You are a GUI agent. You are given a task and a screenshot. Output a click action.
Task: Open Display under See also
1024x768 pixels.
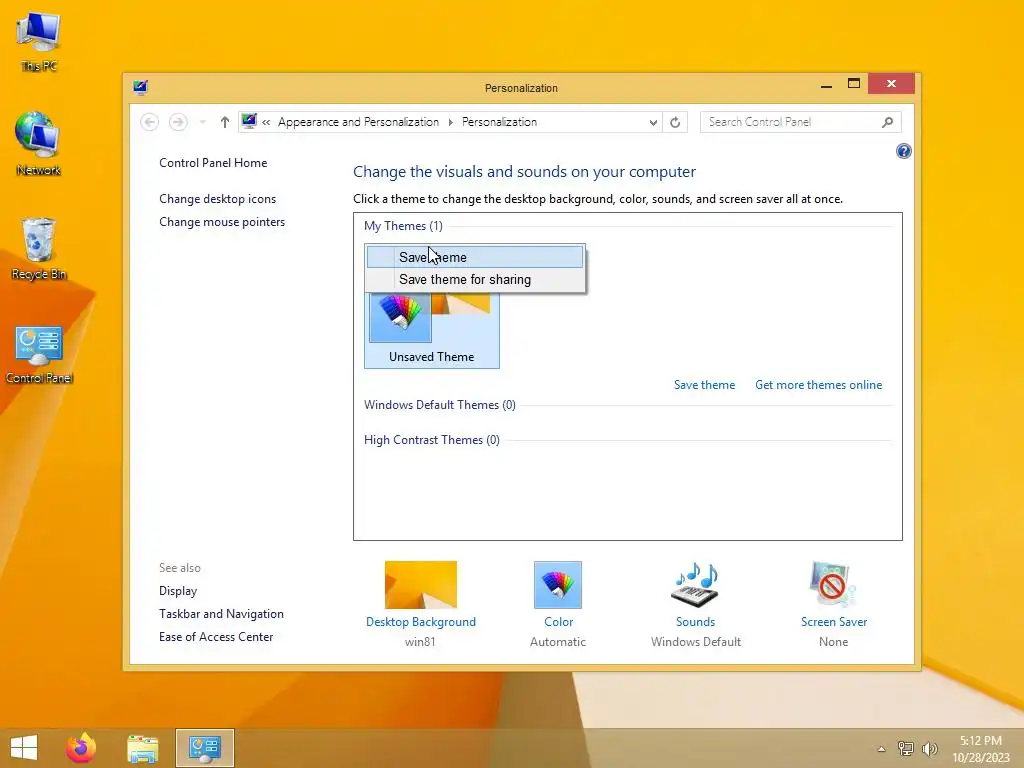point(178,591)
